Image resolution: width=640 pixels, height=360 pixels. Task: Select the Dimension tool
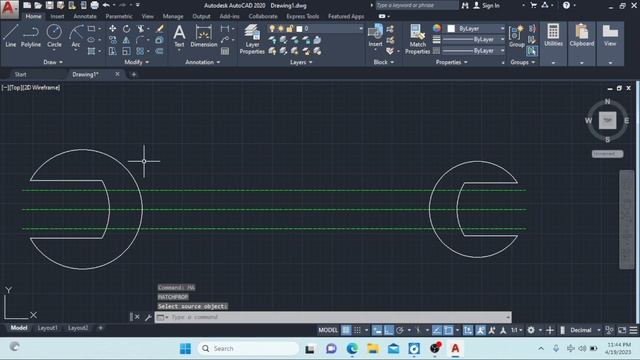click(204, 36)
